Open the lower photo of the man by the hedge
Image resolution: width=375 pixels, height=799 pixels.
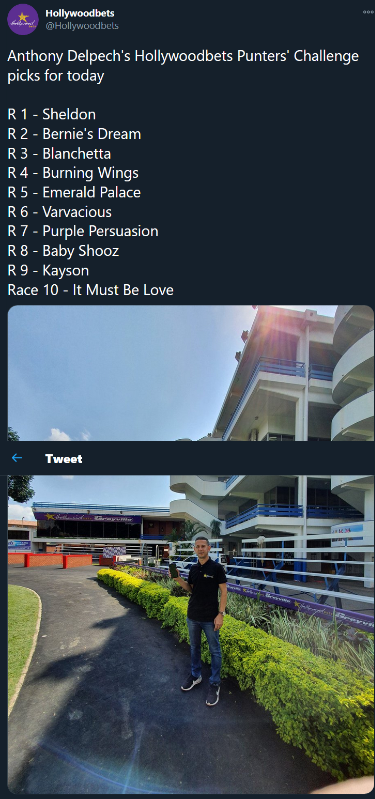click(191, 634)
